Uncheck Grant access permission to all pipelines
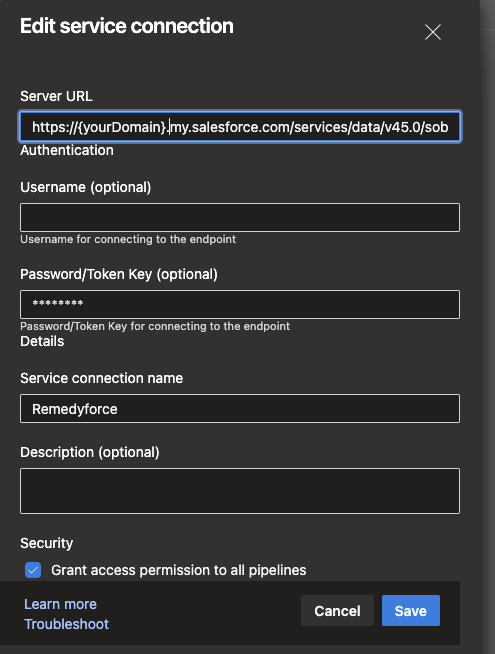The image size is (495, 654). click(33, 570)
